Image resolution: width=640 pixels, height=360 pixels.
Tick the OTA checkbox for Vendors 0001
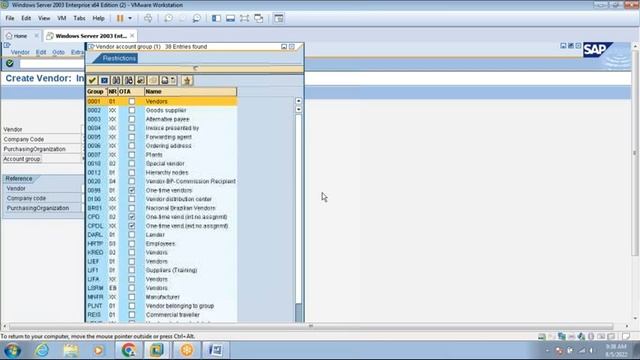click(132, 101)
